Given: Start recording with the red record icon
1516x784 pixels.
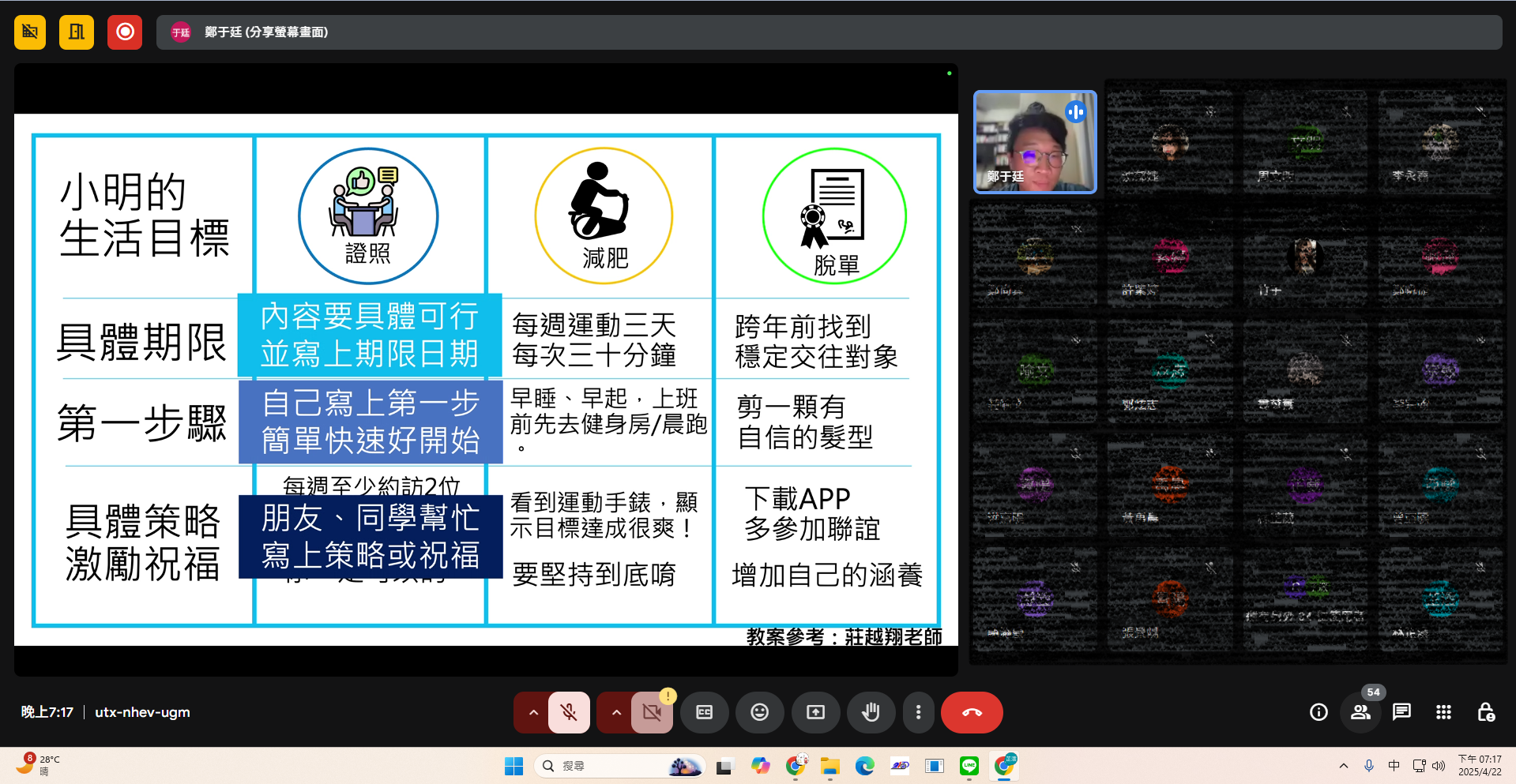Looking at the screenshot, I should 124,32.
